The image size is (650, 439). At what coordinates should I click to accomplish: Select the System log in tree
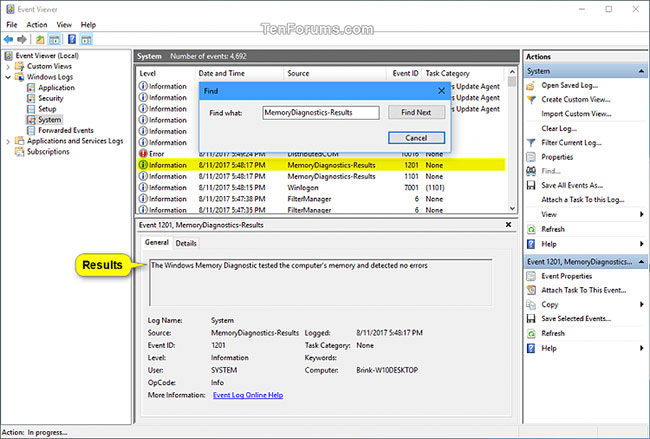pyautogui.click(x=49, y=120)
